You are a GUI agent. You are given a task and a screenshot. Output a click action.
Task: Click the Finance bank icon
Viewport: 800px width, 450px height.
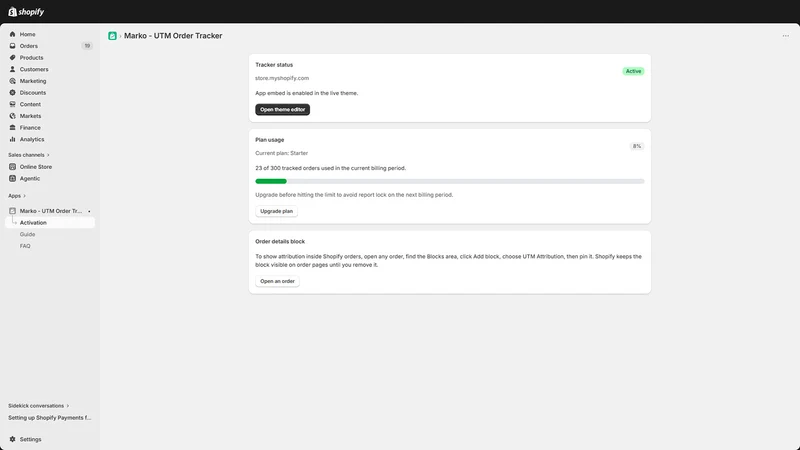tap(12, 128)
